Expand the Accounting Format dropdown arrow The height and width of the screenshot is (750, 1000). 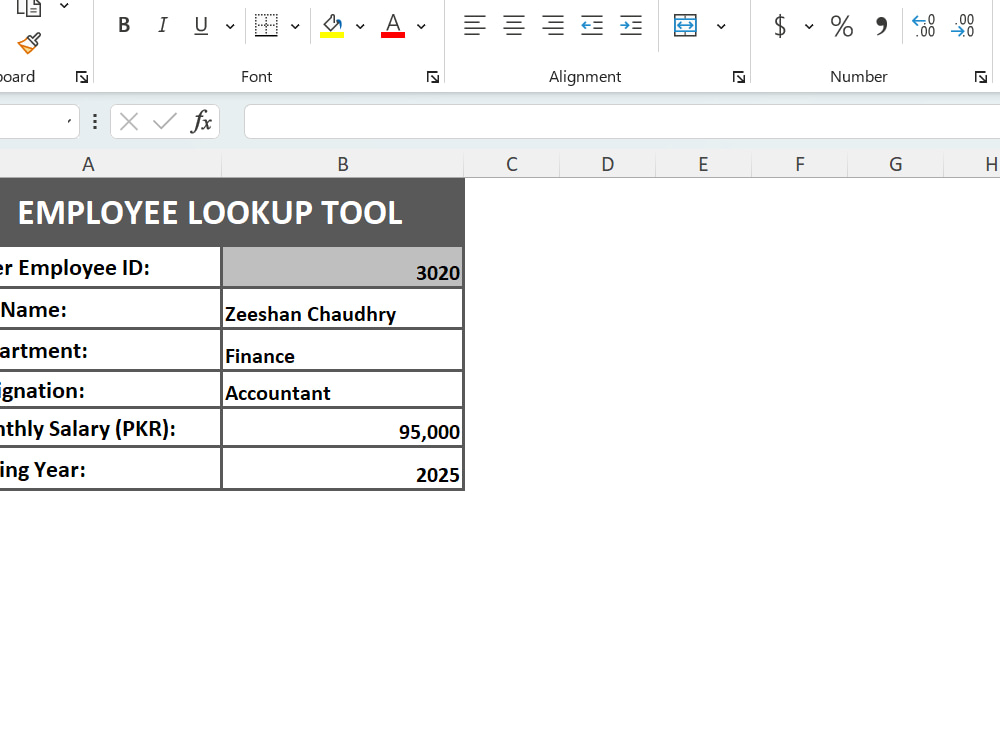coord(809,26)
